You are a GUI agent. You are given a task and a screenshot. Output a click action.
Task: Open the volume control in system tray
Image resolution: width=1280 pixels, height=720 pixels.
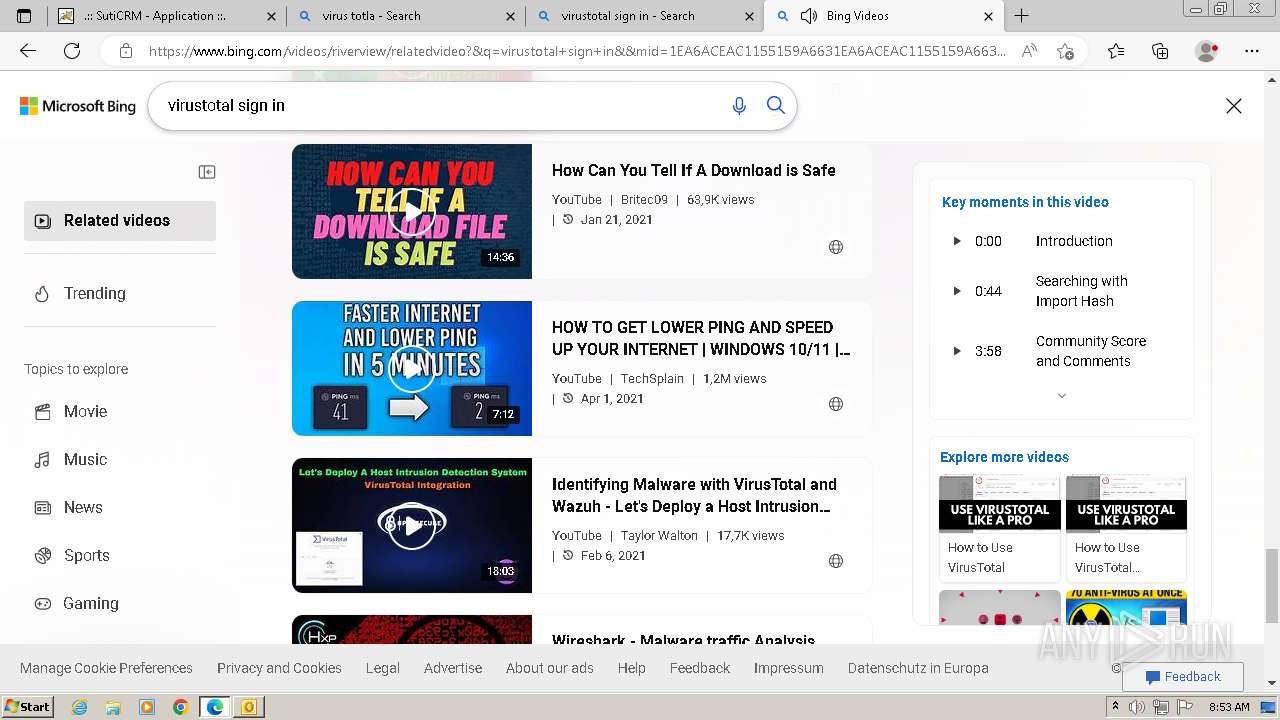pyautogui.click(x=1137, y=707)
